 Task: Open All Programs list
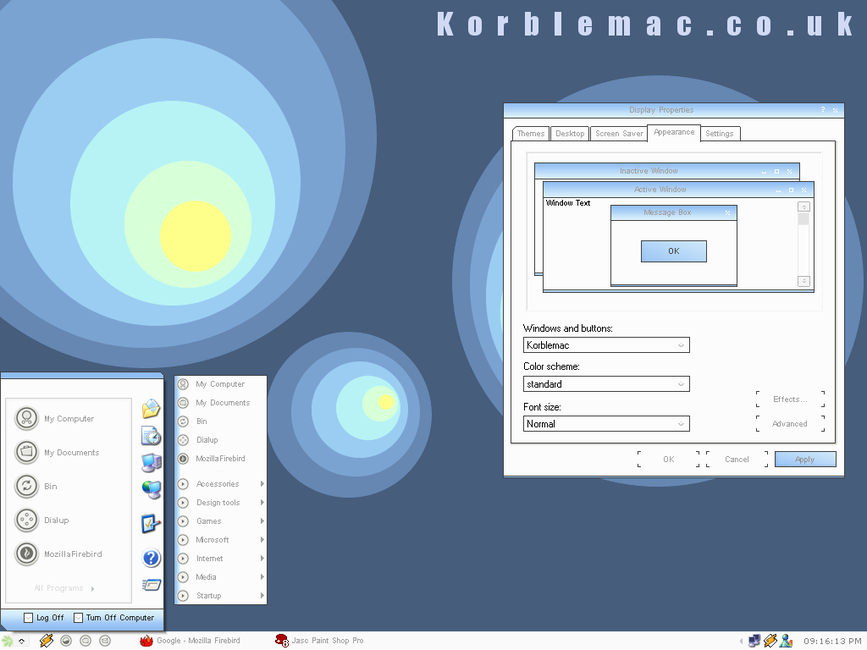coord(64,588)
